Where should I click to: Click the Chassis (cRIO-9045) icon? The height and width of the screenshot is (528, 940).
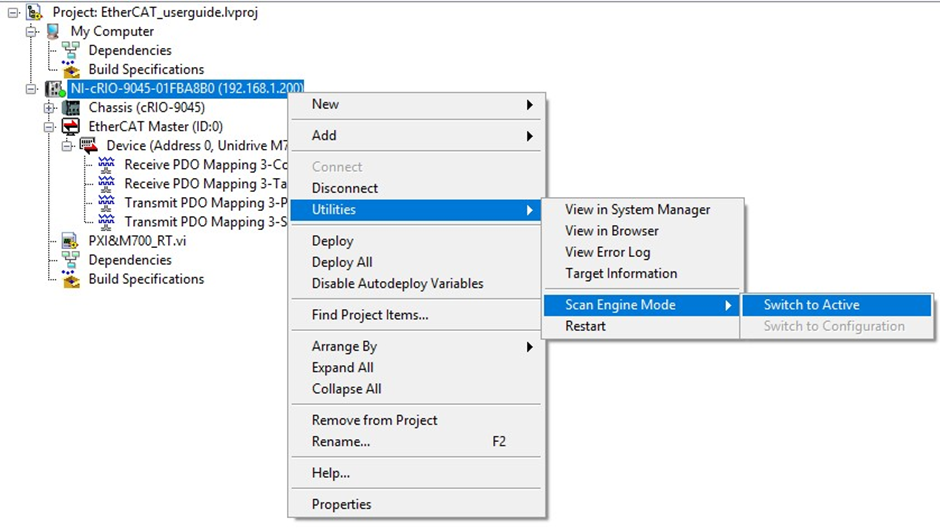click(x=71, y=108)
